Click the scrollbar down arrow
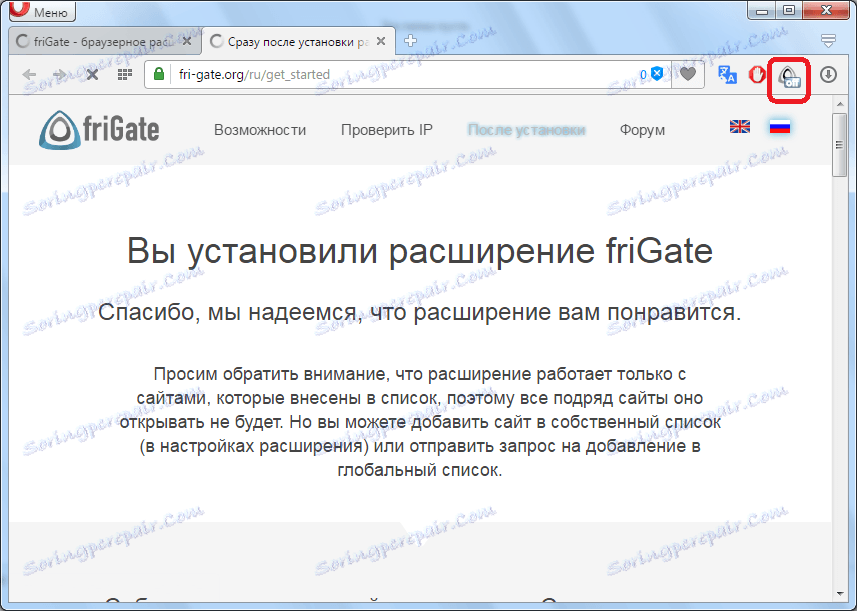857x611 pixels. (x=839, y=594)
